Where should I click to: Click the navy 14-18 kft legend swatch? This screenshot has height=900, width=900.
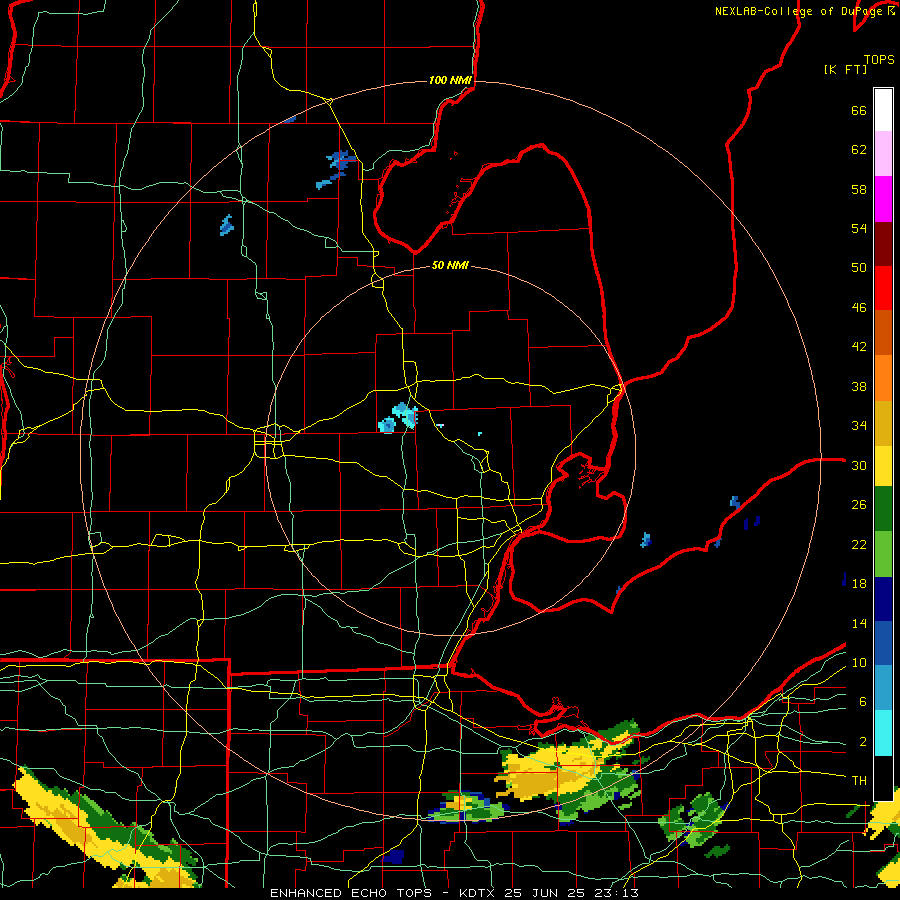pyautogui.click(x=883, y=599)
